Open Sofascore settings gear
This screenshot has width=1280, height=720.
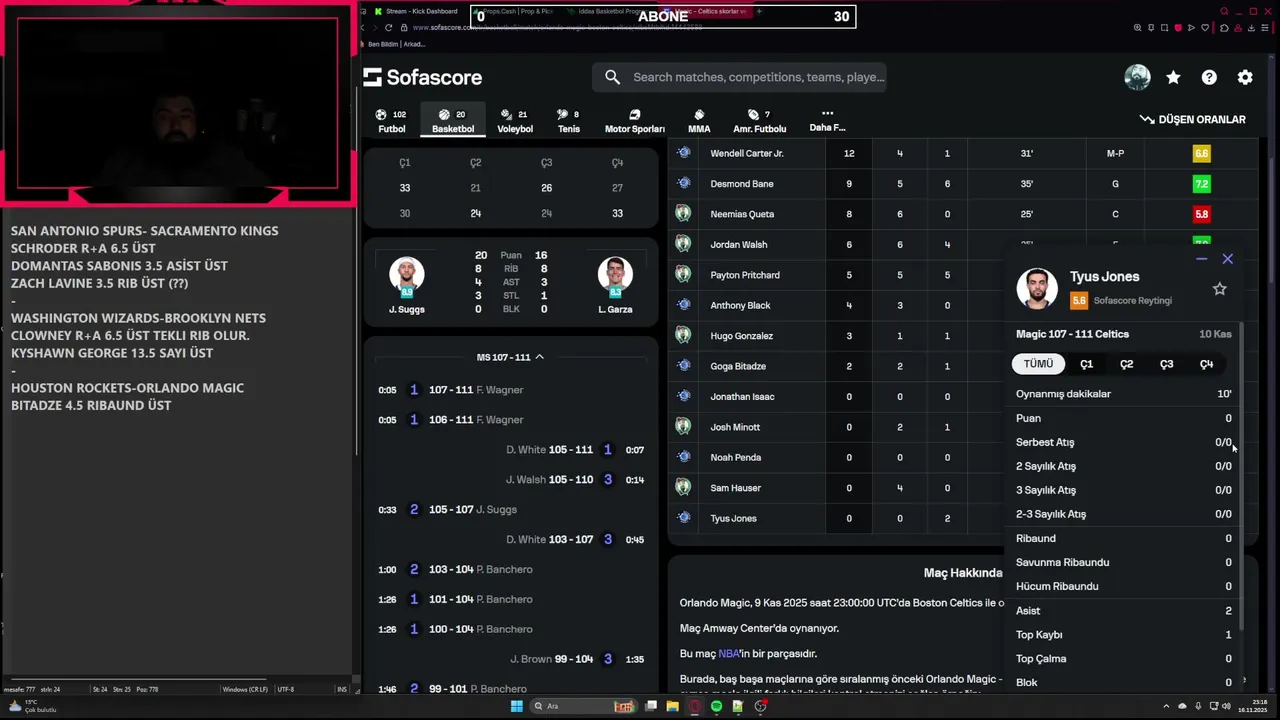pos(1245,77)
